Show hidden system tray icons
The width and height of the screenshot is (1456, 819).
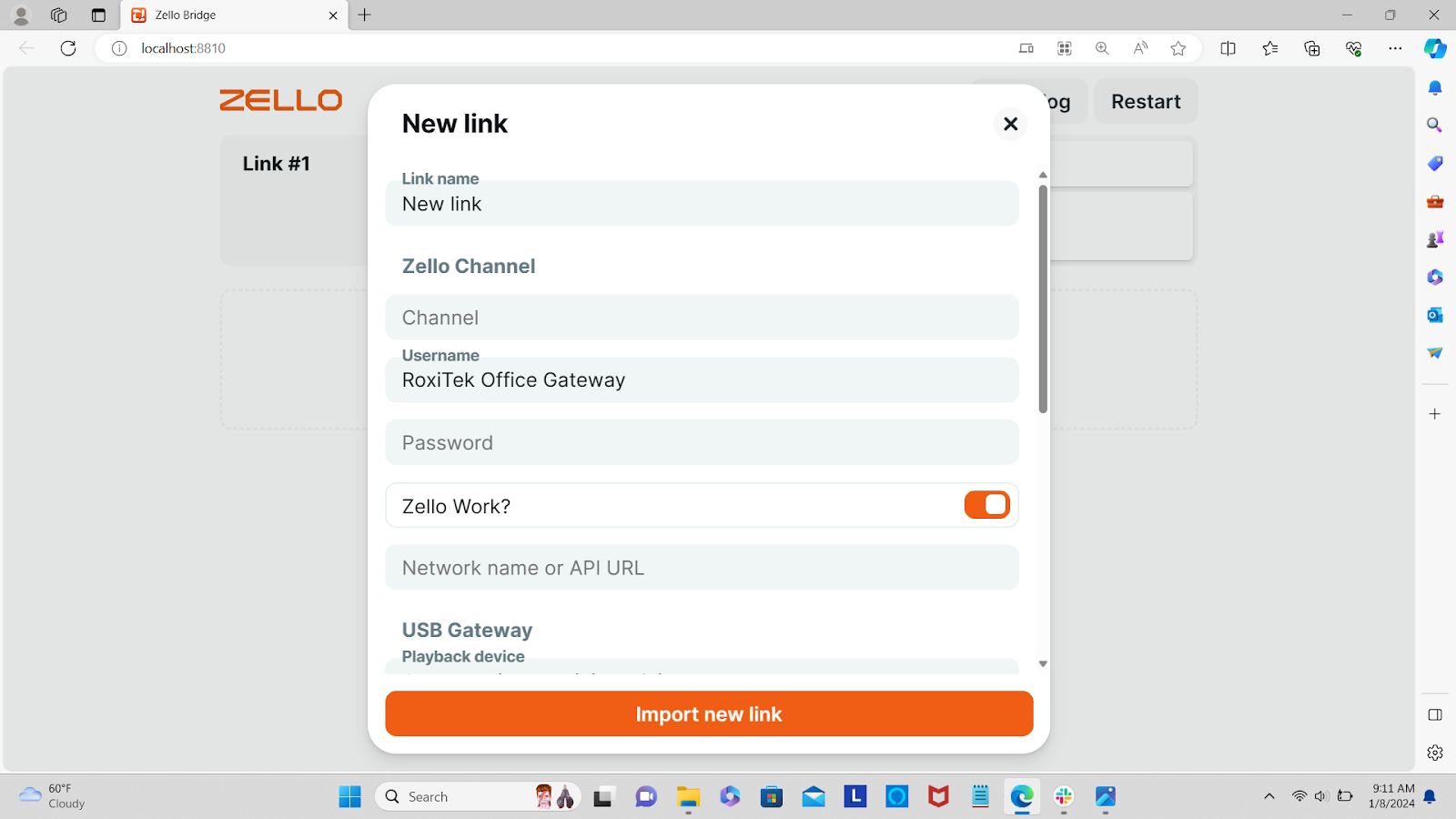pyautogui.click(x=1269, y=797)
